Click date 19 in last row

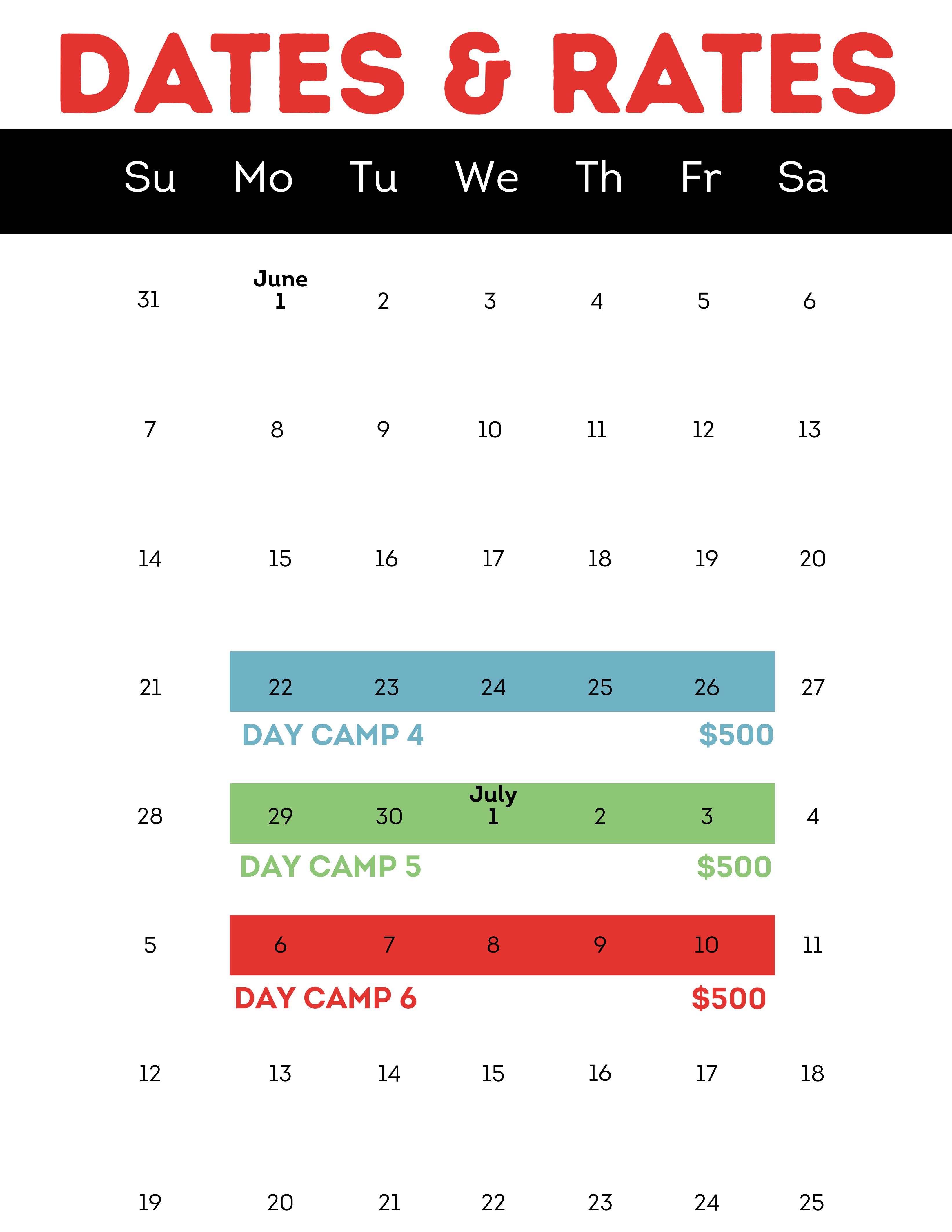150,1203
